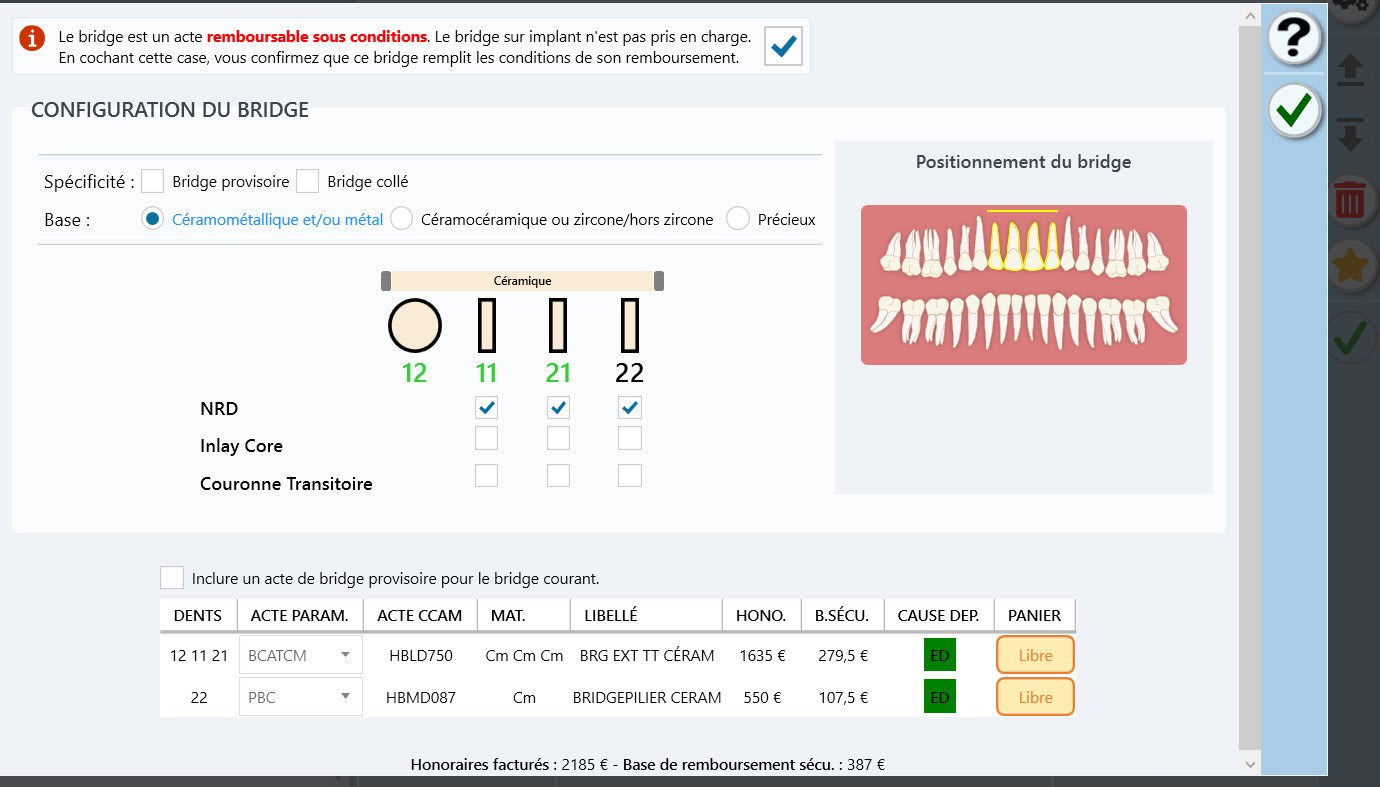
Task: Click the move-down arrow icon
Action: pos(1351,133)
